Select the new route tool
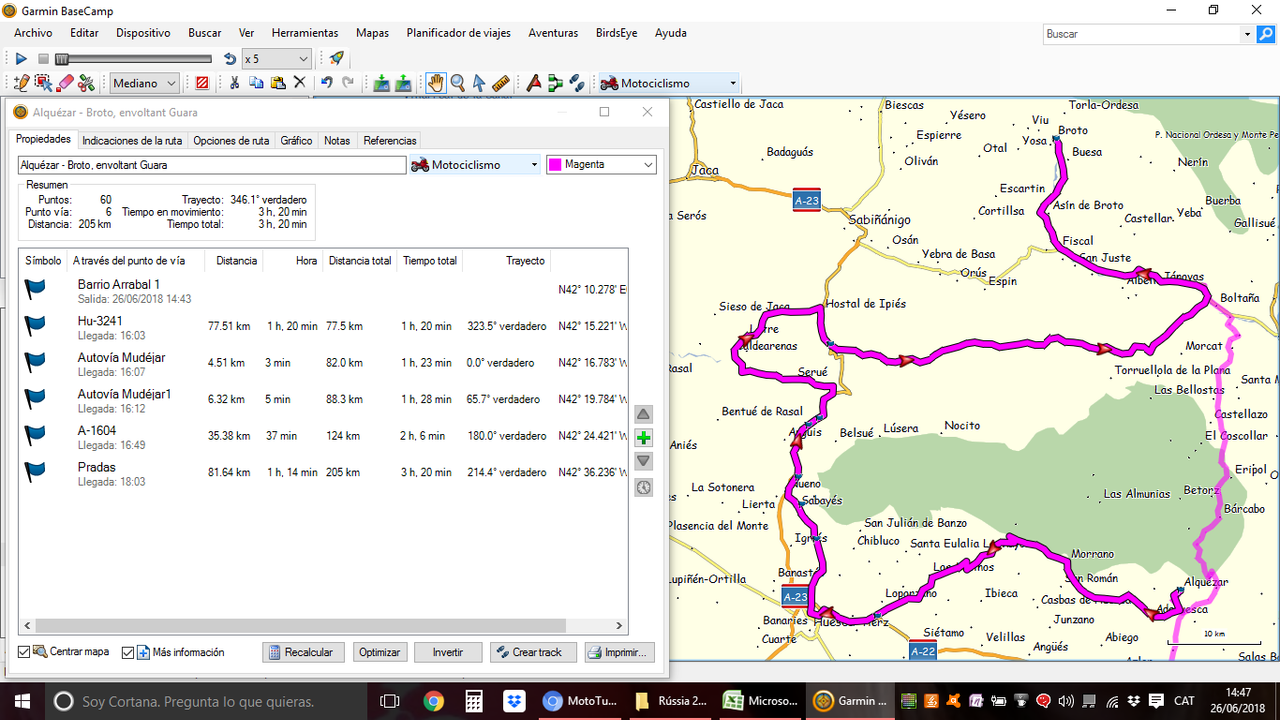The height and width of the screenshot is (720, 1280). (555, 83)
